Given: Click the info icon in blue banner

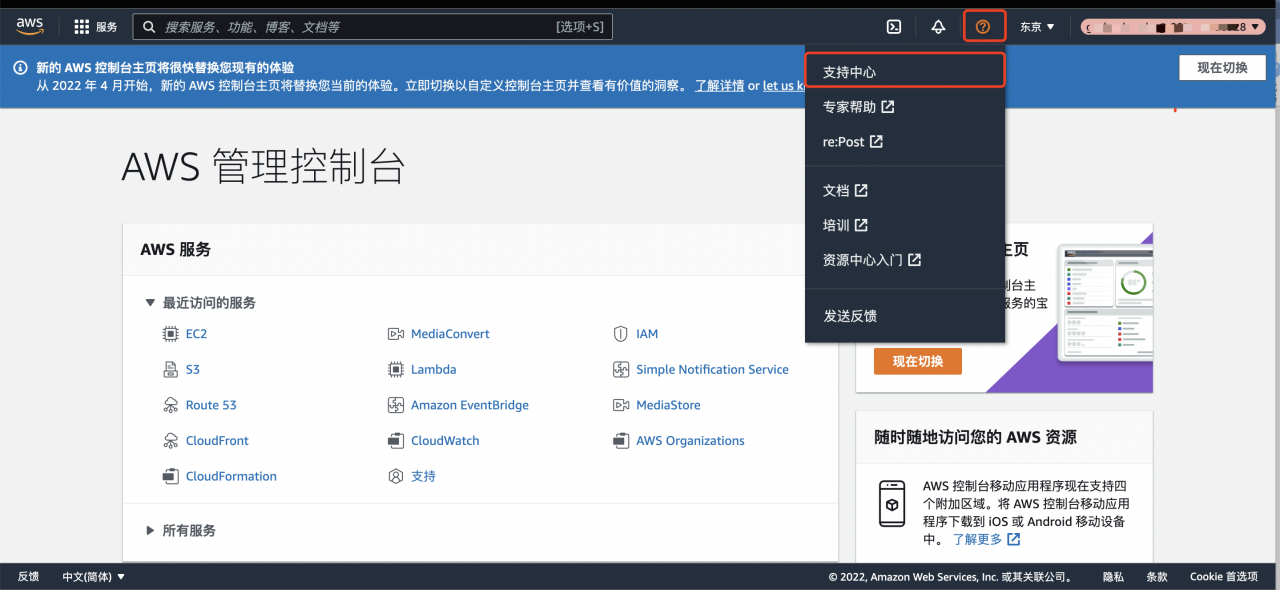Looking at the screenshot, I should click(20, 68).
